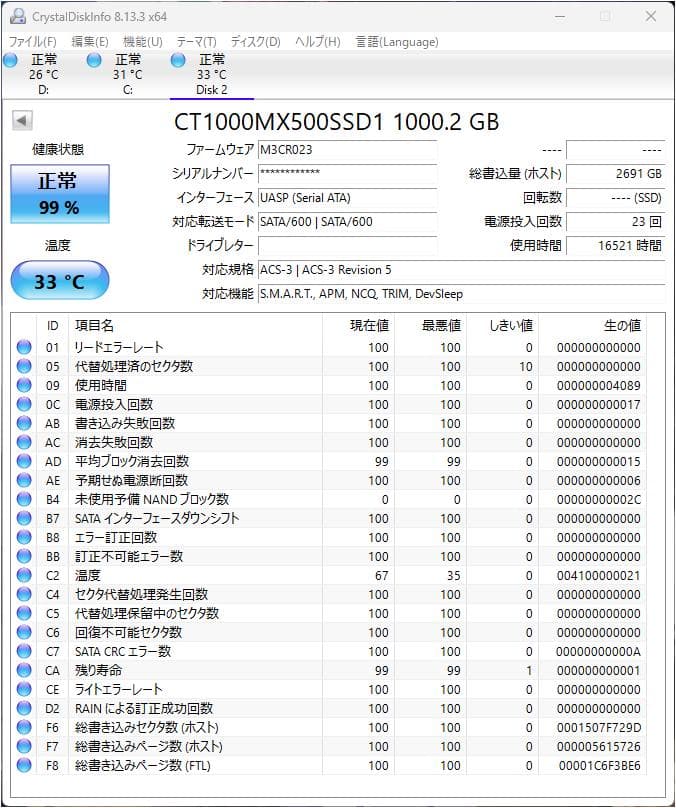Click the masked serial number field
The width and height of the screenshot is (676, 808).
pyautogui.click(x=347, y=174)
